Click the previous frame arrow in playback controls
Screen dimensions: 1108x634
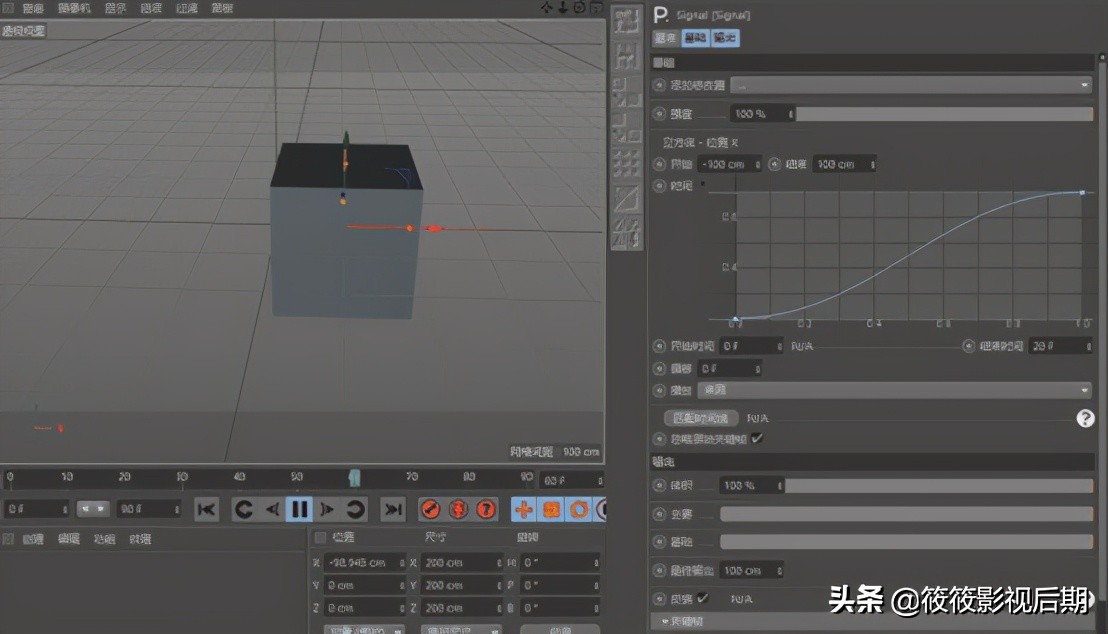click(272, 509)
